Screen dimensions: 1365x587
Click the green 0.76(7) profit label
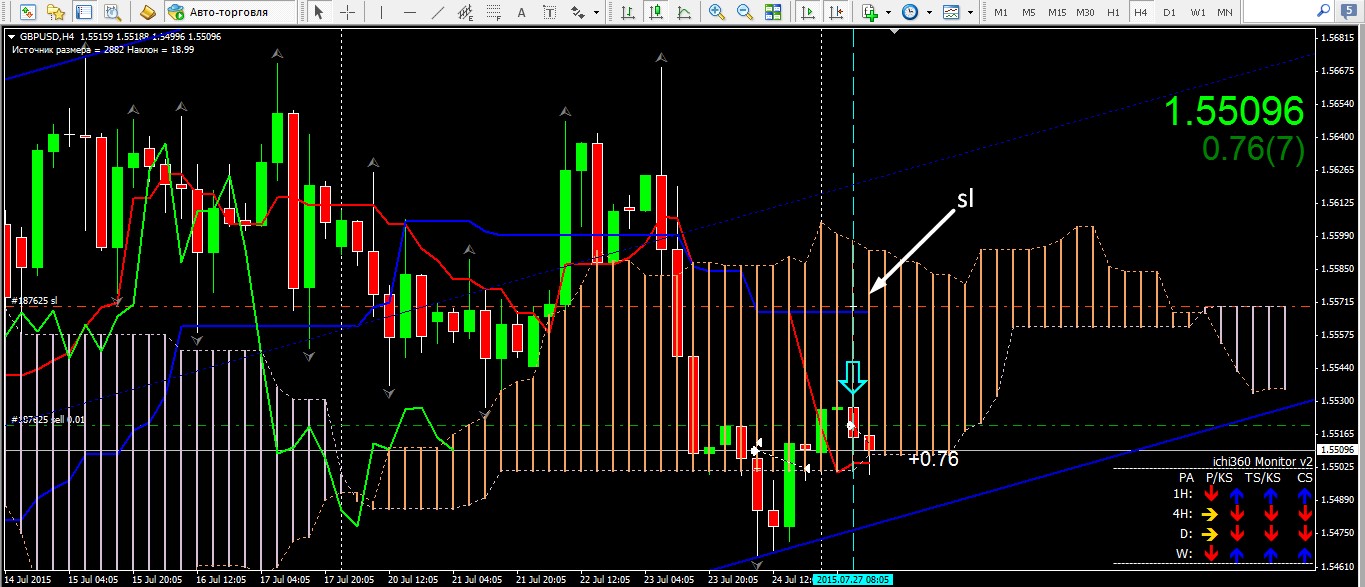tap(1253, 149)
